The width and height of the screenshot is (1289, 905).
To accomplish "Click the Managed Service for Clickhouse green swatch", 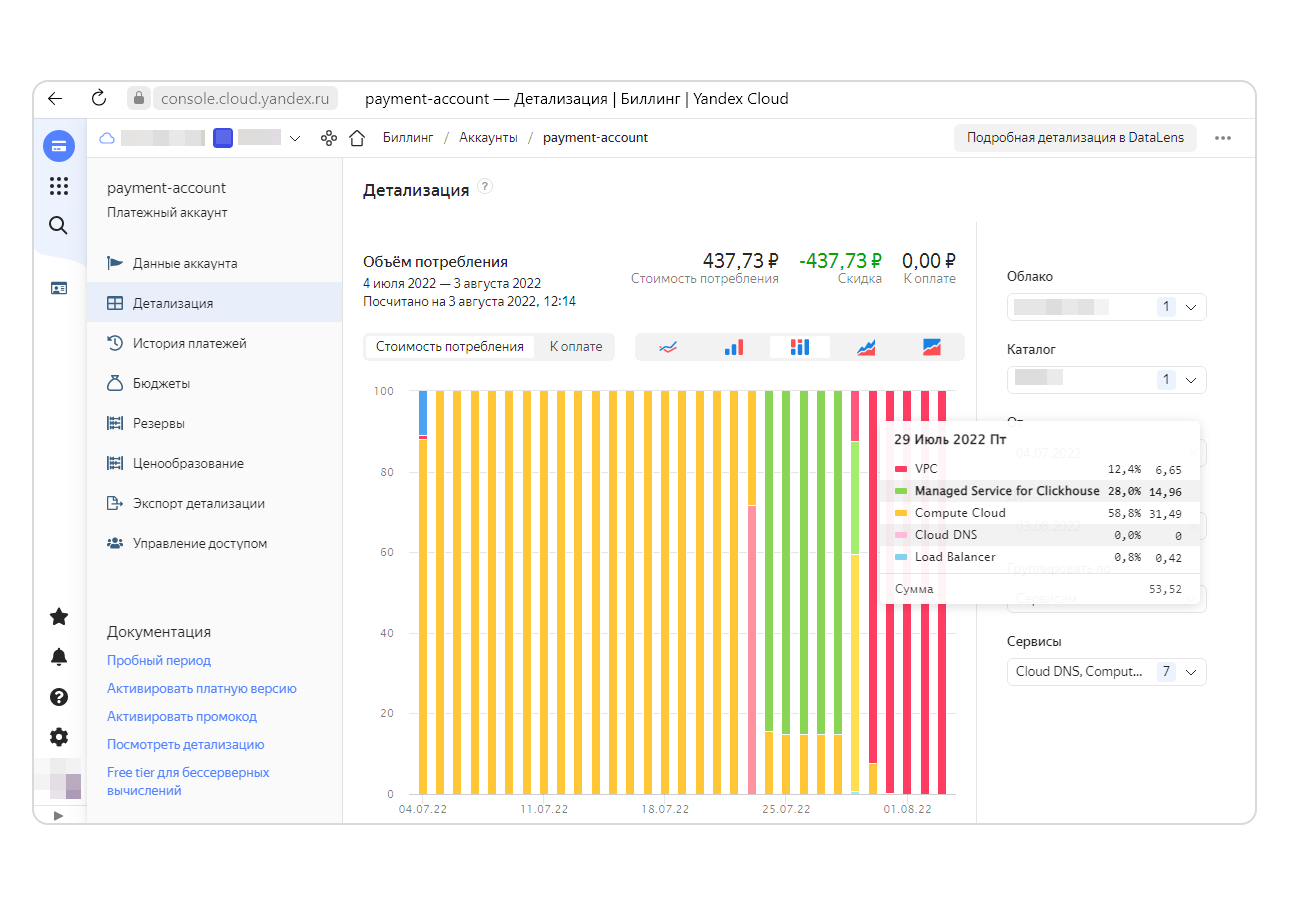I will click(x=901, y=491).
